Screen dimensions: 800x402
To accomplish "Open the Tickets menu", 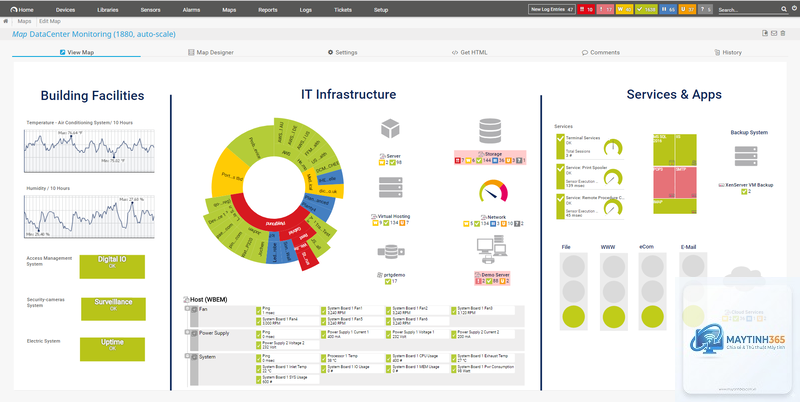I will (x=343, y=10).
